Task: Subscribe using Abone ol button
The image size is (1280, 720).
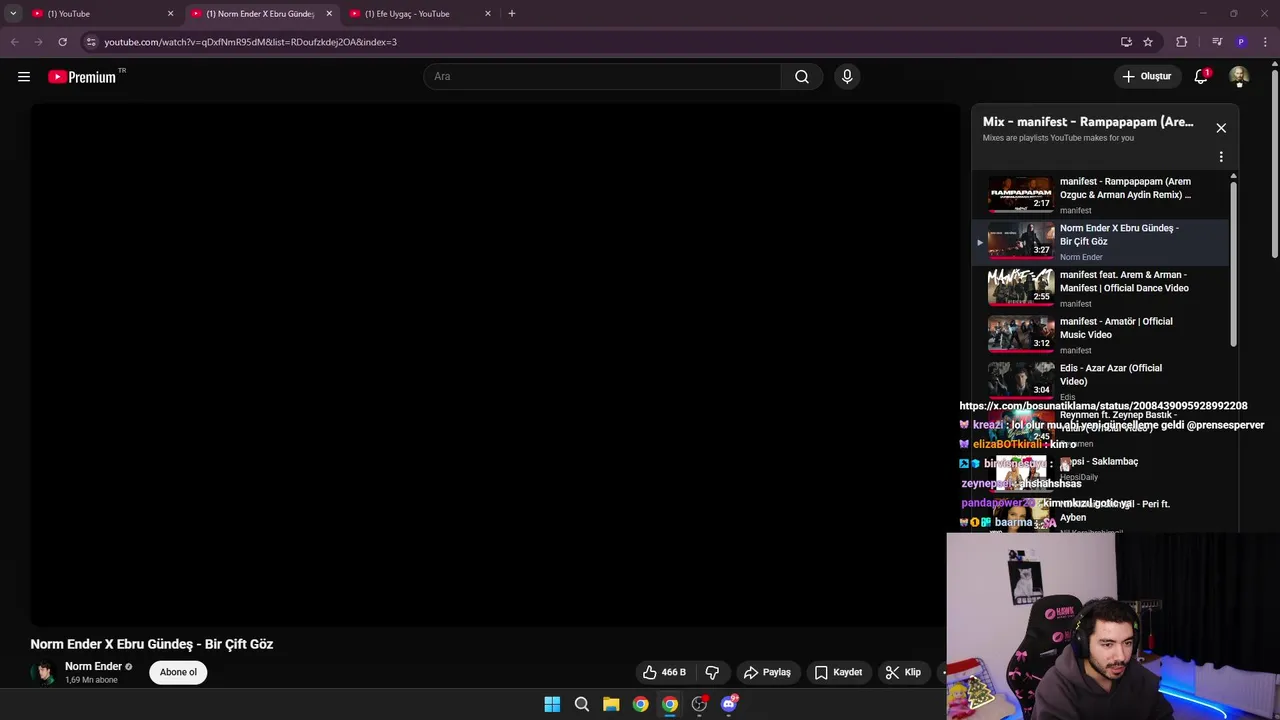Action: point(178,672)
